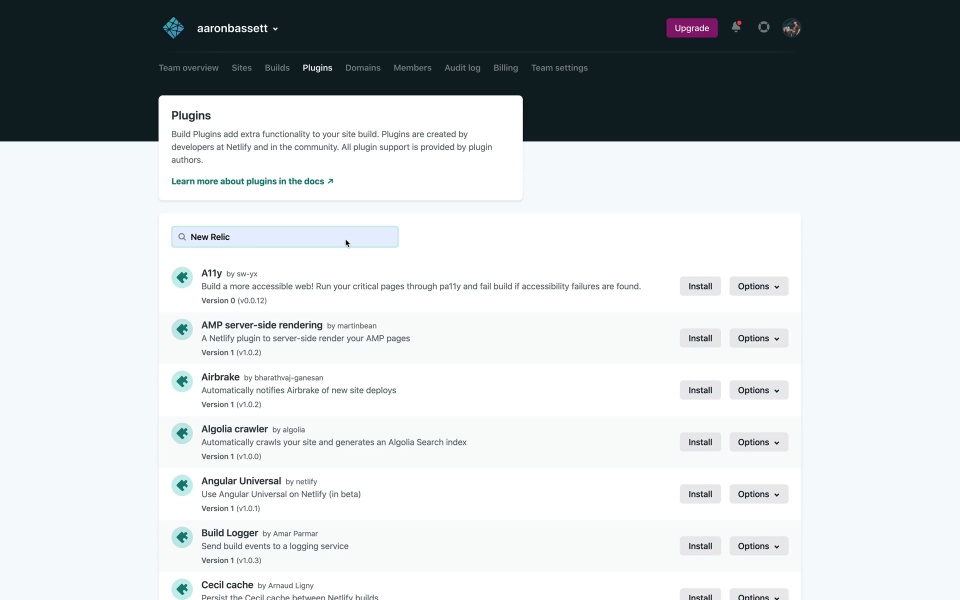Click the search magnifier icon

tap(182, 237)
